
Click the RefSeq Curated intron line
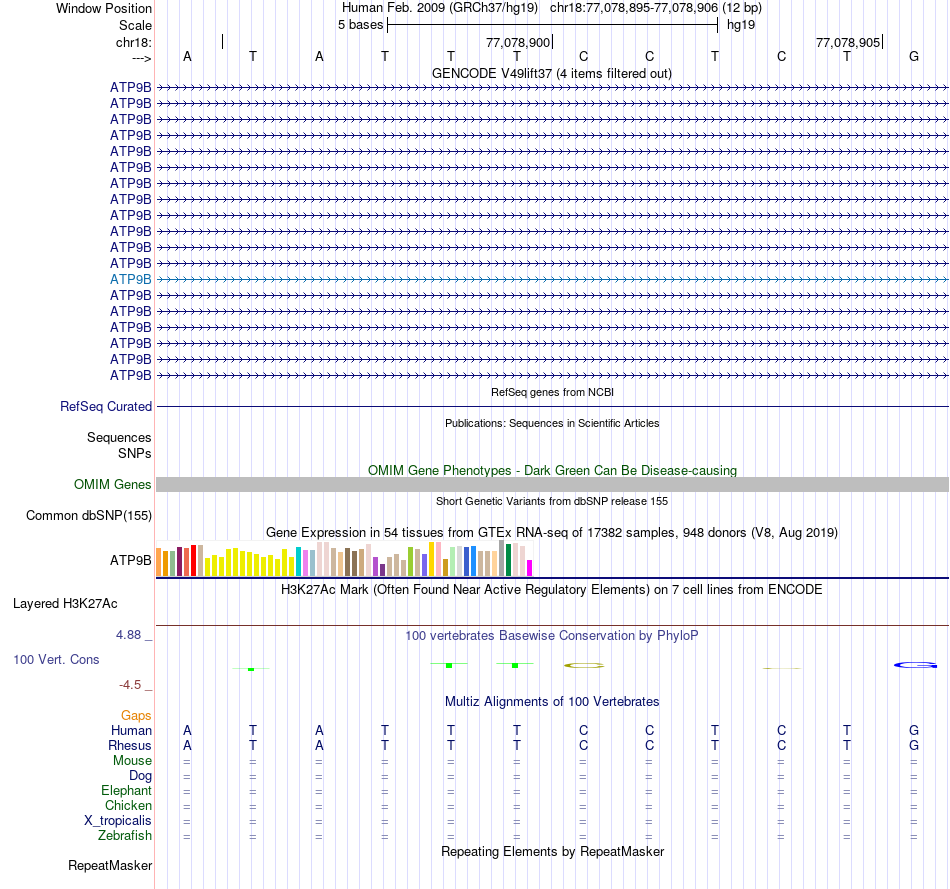553,407
